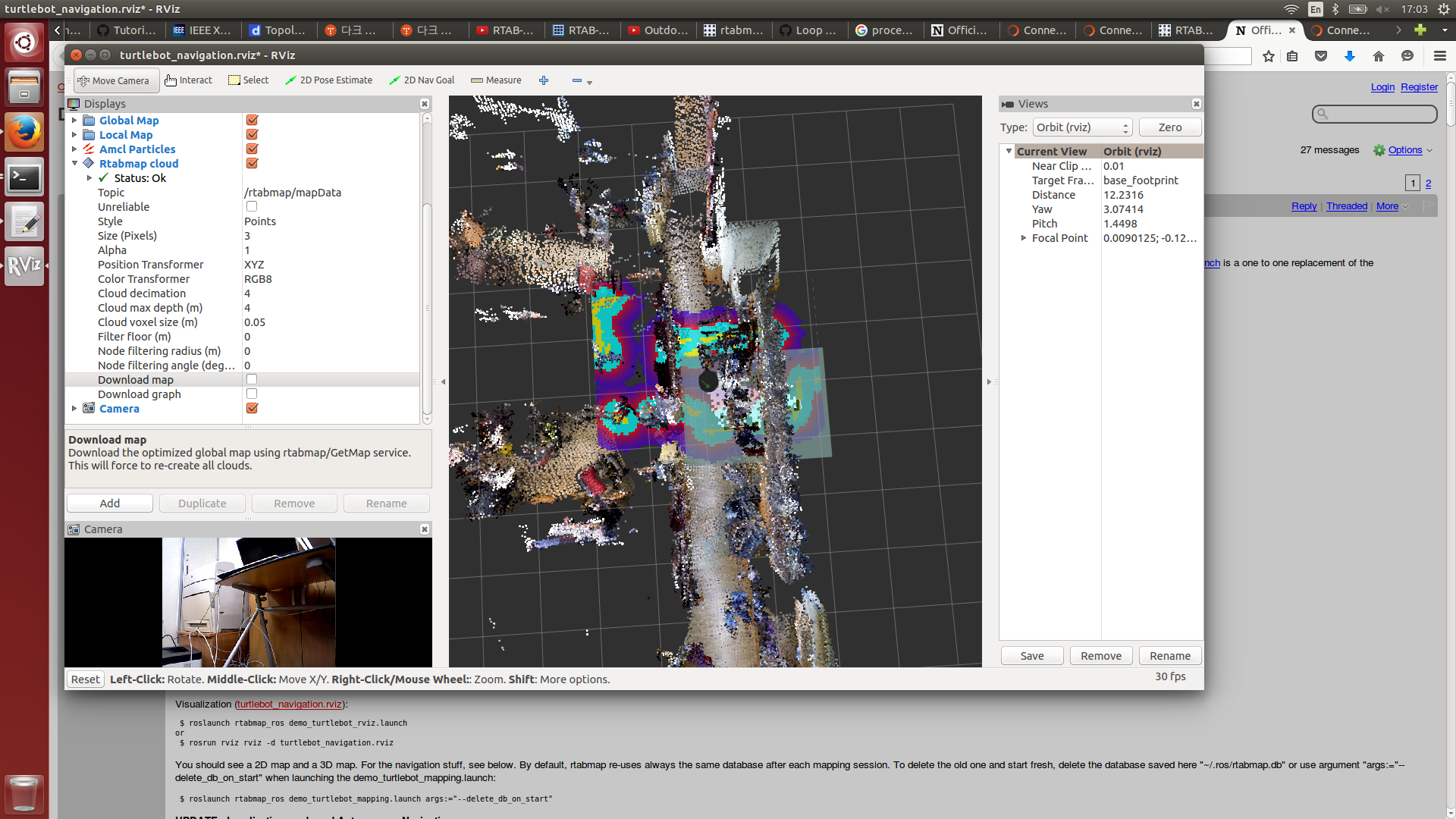Viewport: 1456px width, 819px height.
Task: Click the blue plus add-tool icon
Action: [x=544, y=80]
